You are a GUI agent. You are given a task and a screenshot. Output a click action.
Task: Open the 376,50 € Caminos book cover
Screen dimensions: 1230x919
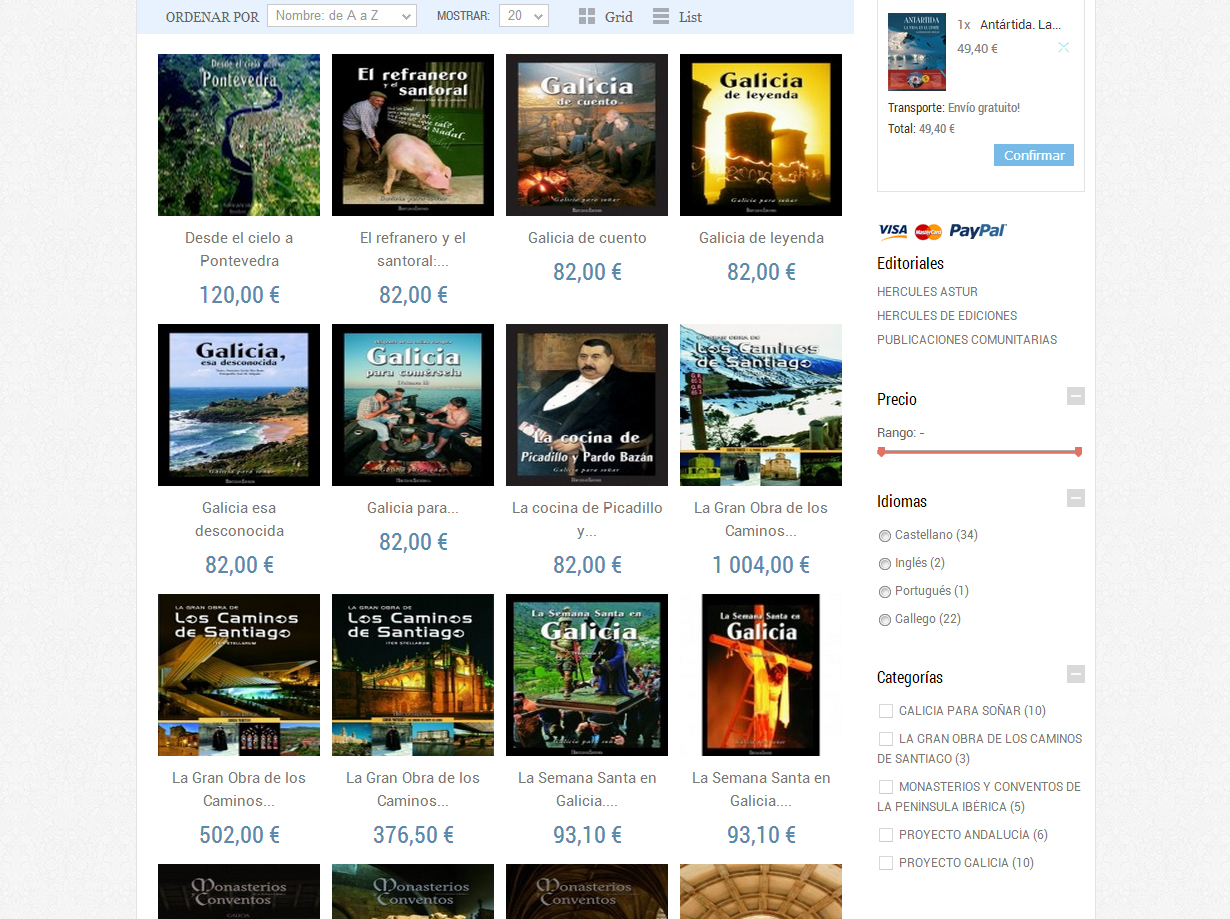pyautogui.click(x=413, y=675)
